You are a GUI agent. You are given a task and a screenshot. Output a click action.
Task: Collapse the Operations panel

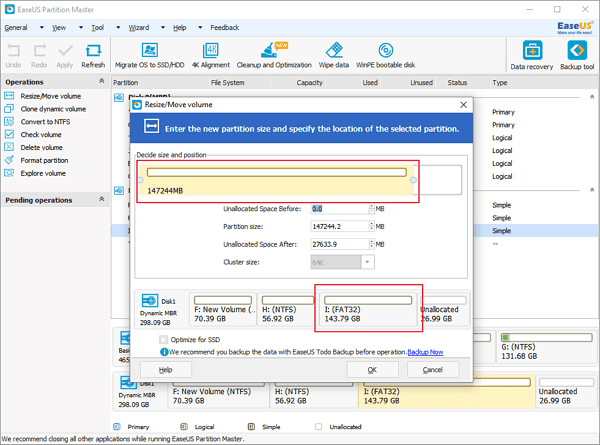coord(101,81)
